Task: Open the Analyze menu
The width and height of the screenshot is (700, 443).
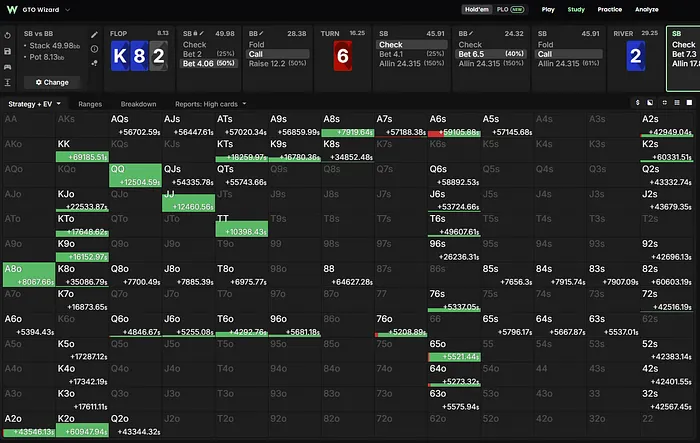Action: tap(646, 9)
